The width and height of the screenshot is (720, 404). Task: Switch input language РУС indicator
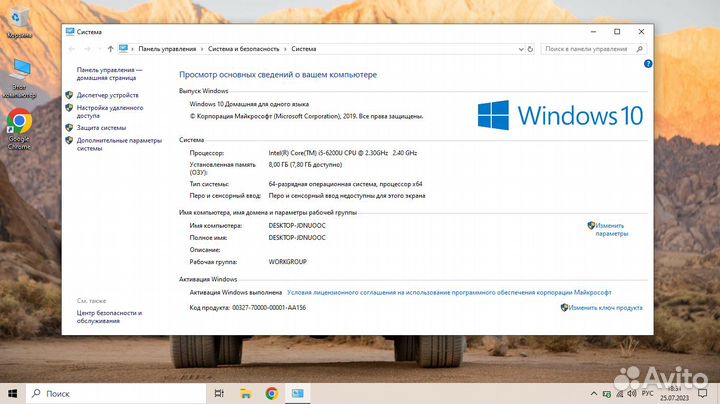647,394
